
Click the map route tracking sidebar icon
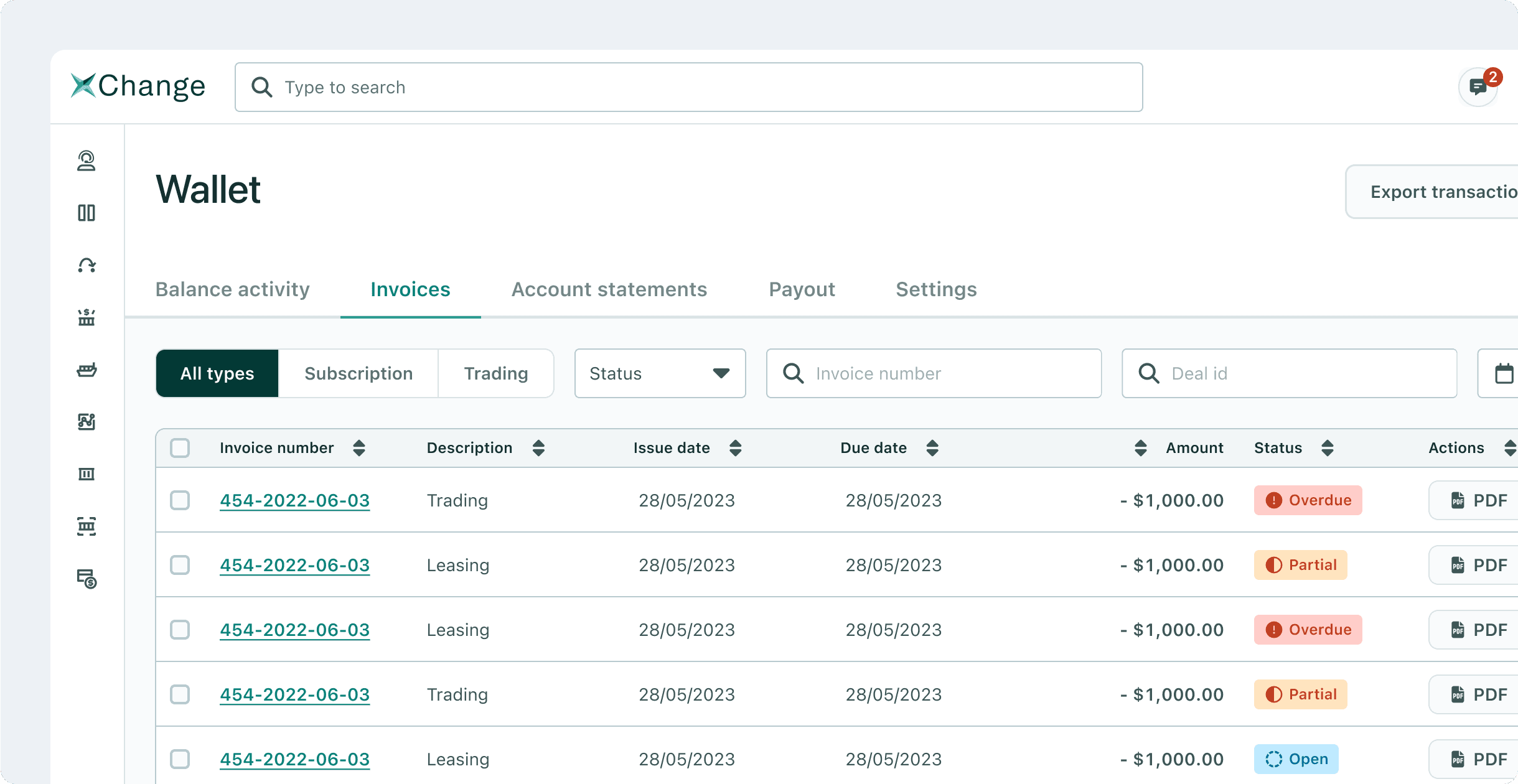[87, 422]
